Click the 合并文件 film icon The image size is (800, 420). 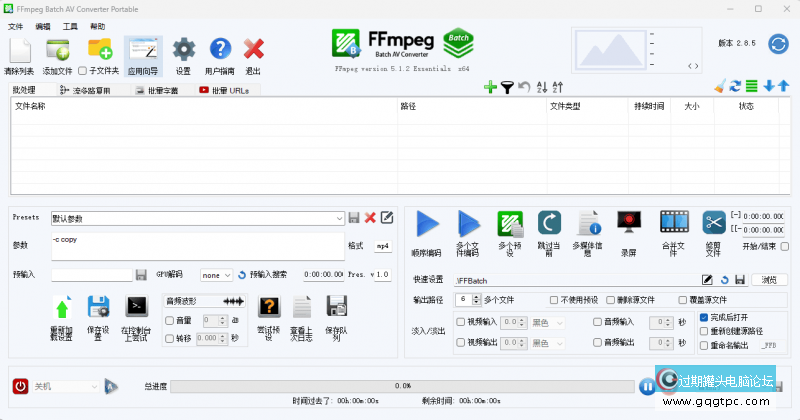pyautogui.click(x=673, y=224)
